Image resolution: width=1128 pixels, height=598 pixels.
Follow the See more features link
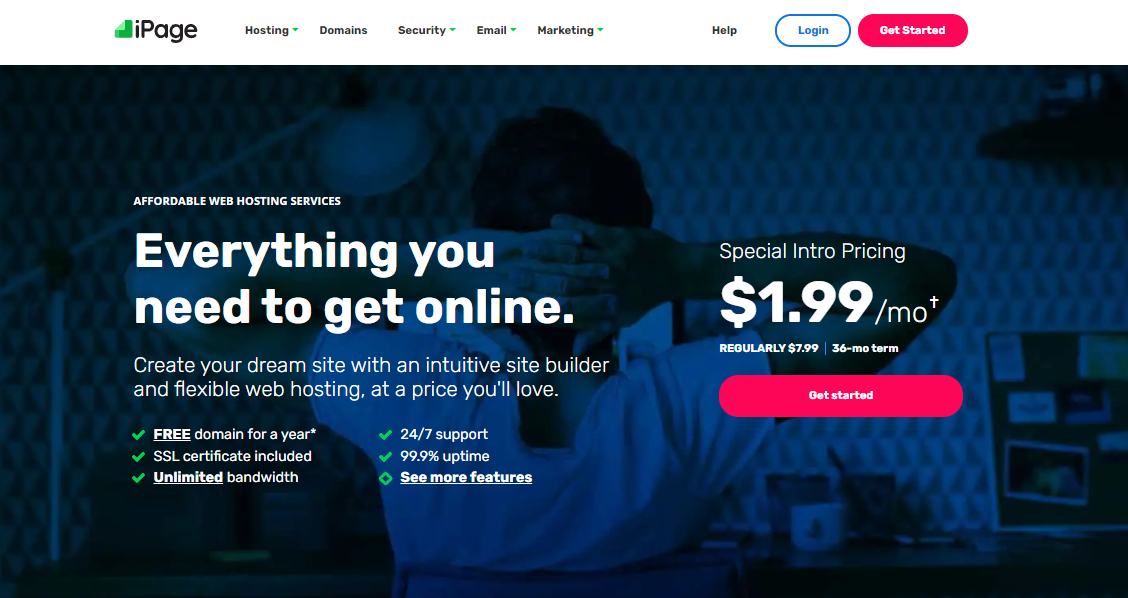click(466, 477)
